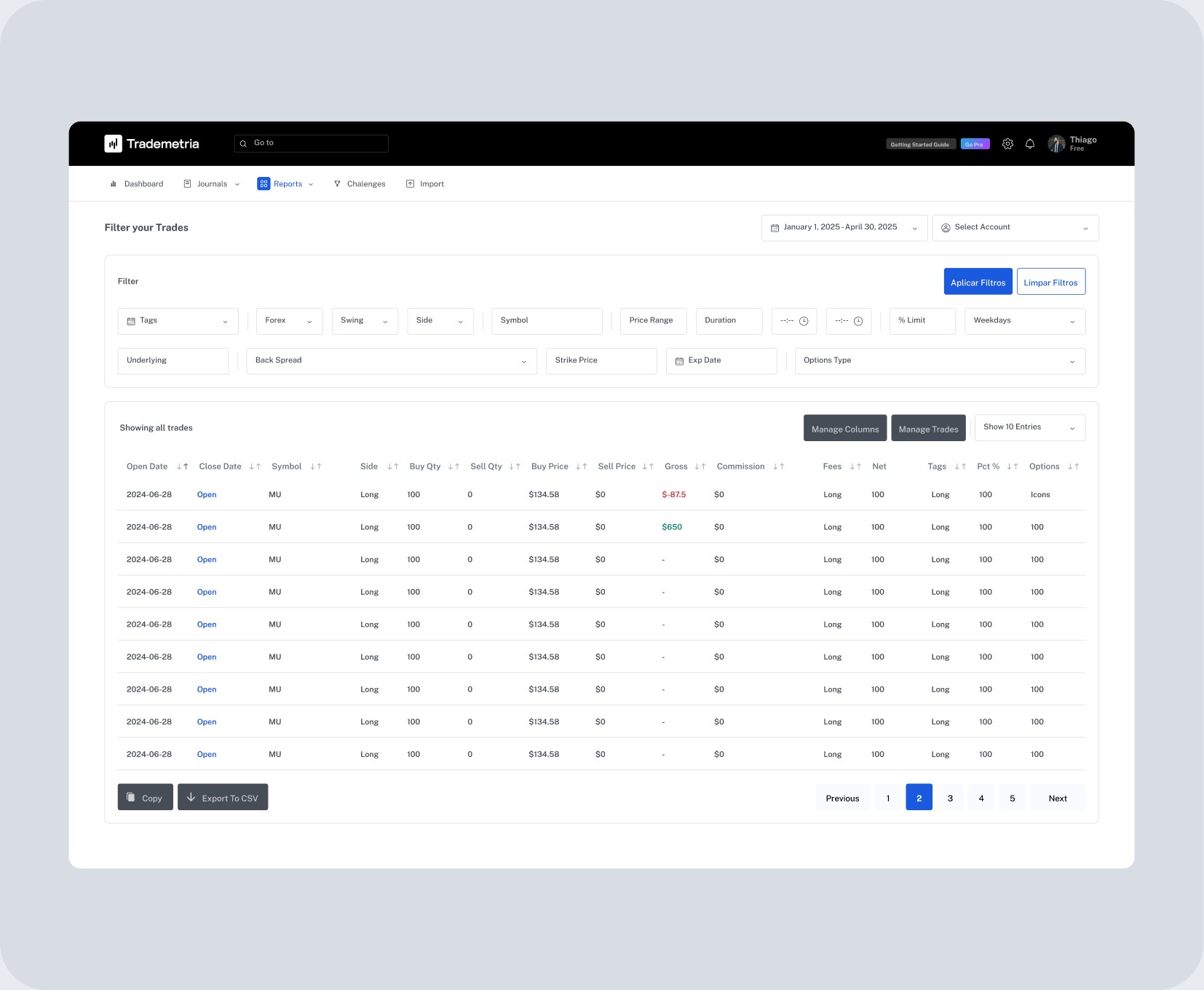Screen dimensions: 1204x990
Task: Open the Forex dropdown
Action: [289, 321]
